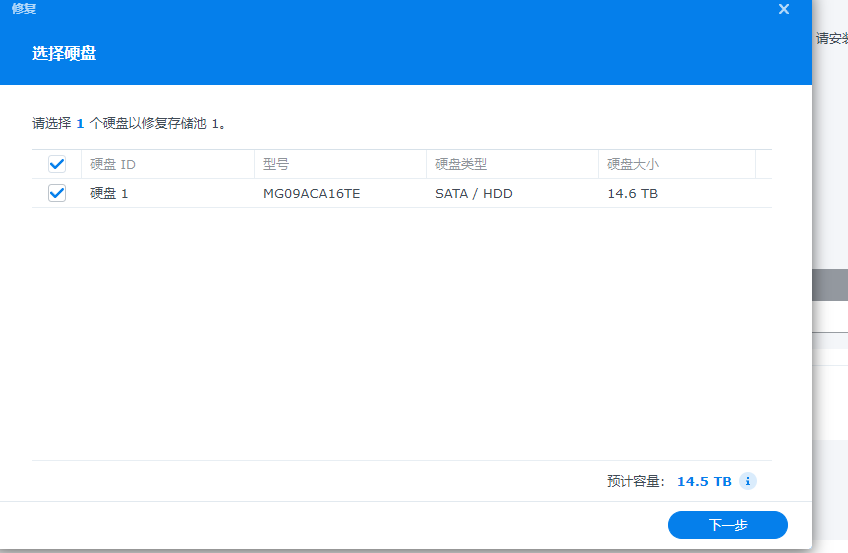
Task: Click the 选择硬盘 heading
Action: [x=64, y=53]
